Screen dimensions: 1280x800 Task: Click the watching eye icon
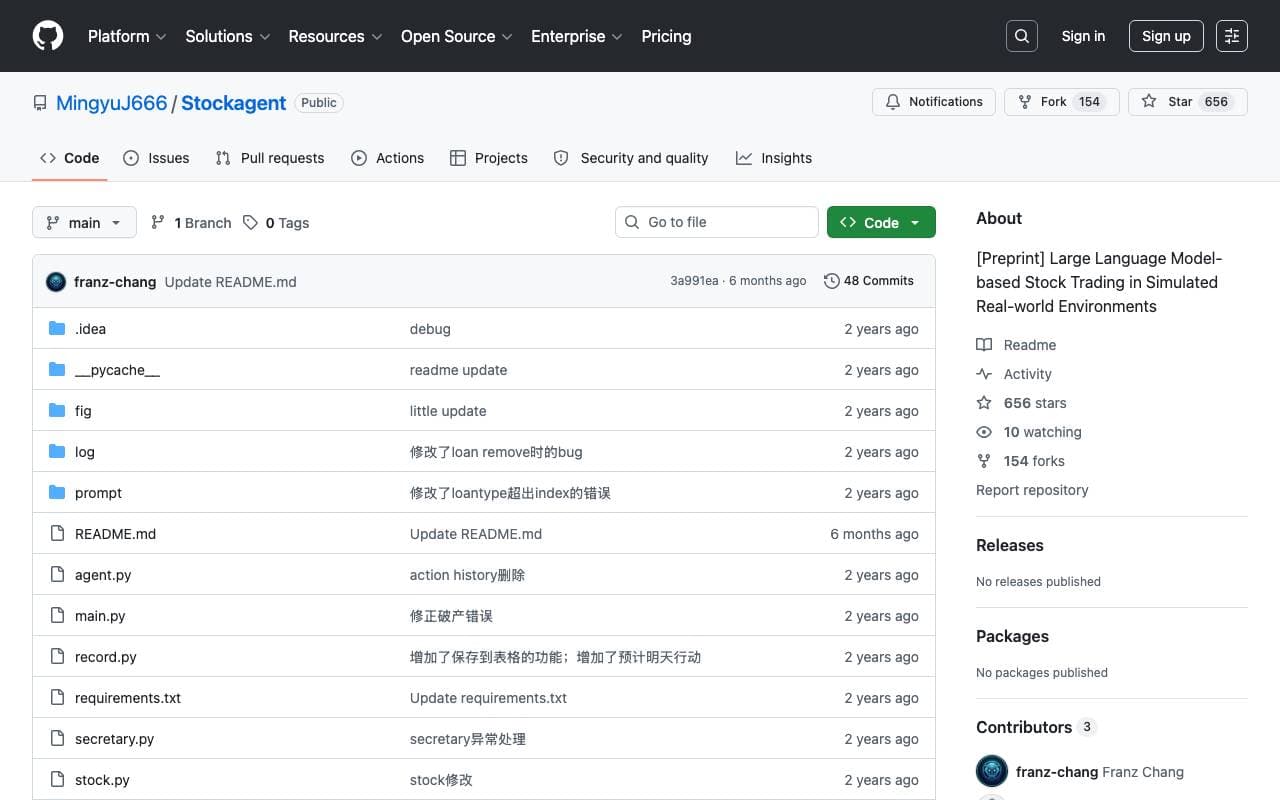pyautogui.click(x=984, y=432)
